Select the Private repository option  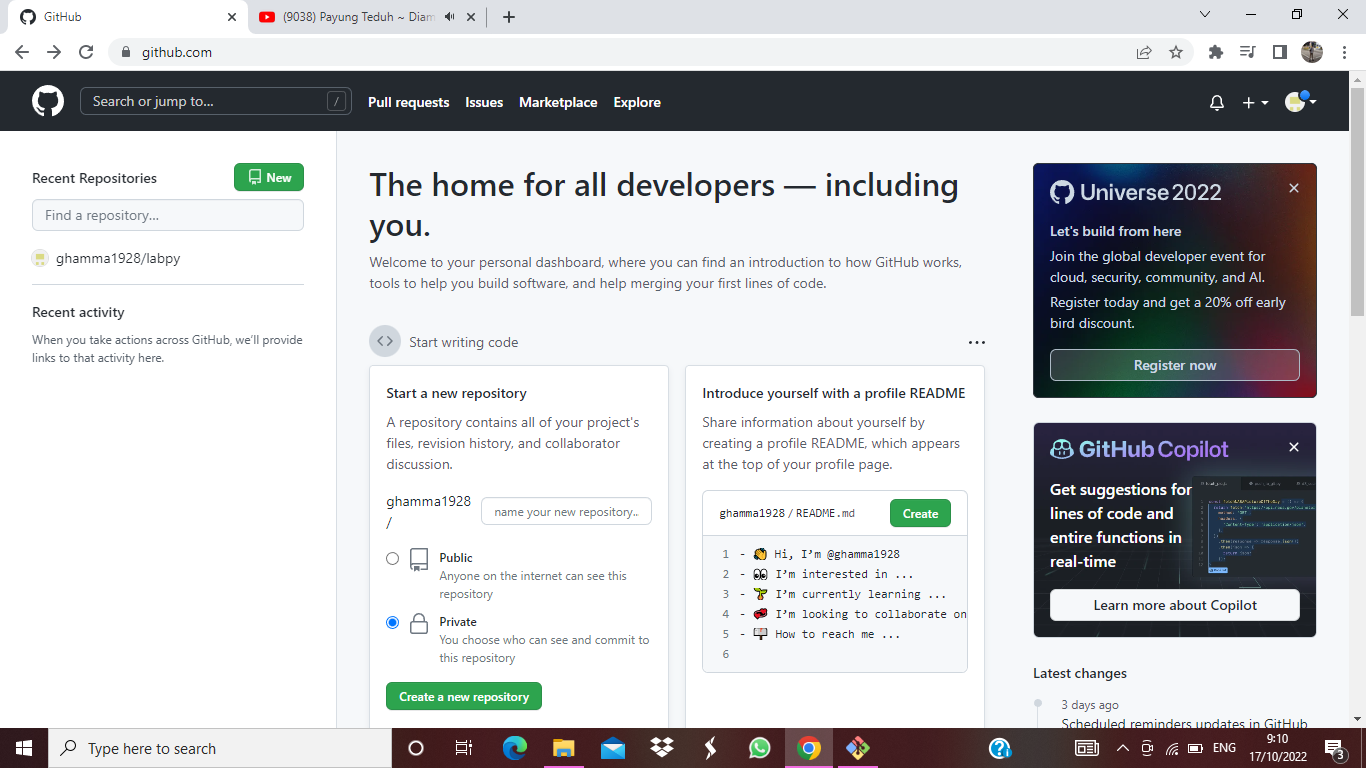tap(393, 622)
